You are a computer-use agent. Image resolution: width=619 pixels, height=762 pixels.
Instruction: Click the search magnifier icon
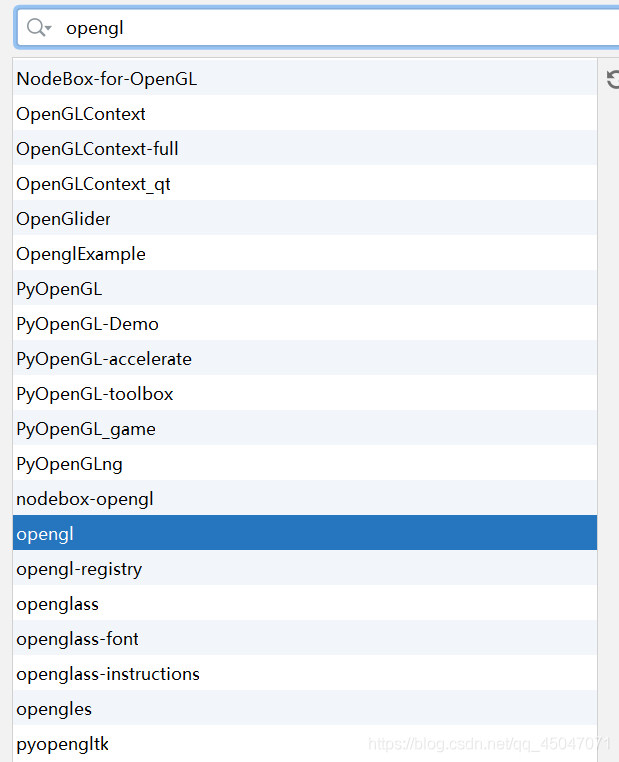(37, 28)
